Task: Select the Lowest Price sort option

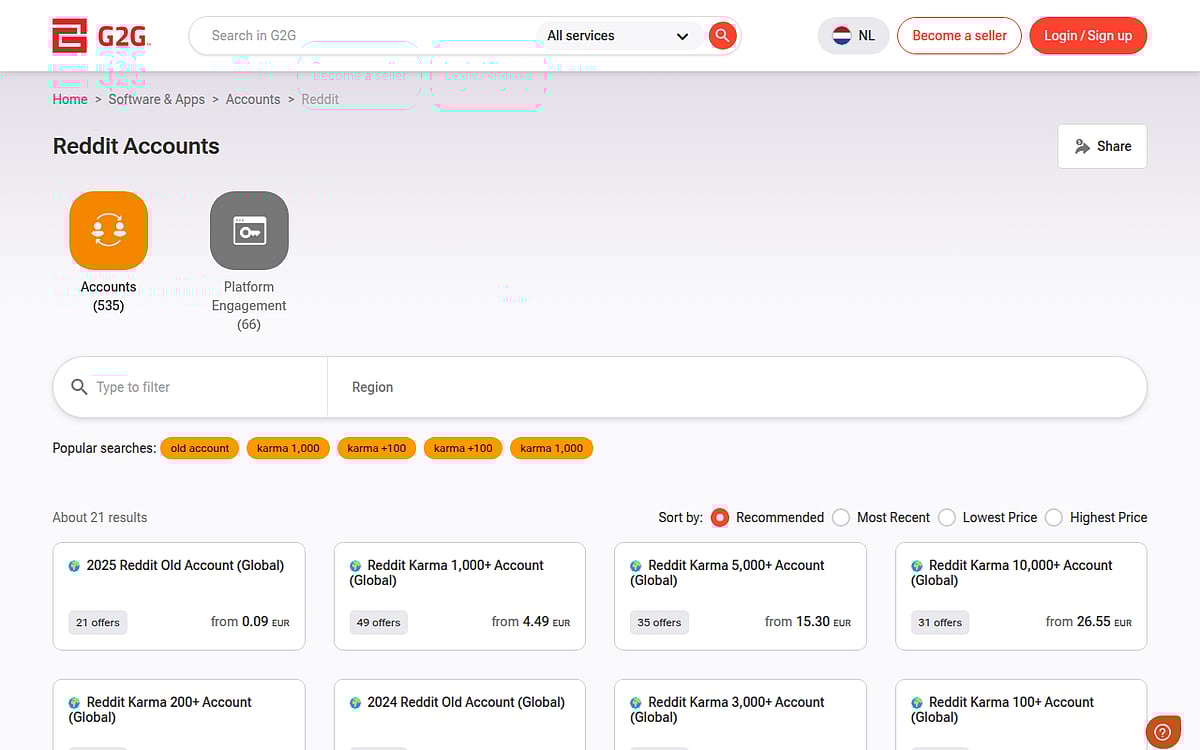Action: [947, 517]
